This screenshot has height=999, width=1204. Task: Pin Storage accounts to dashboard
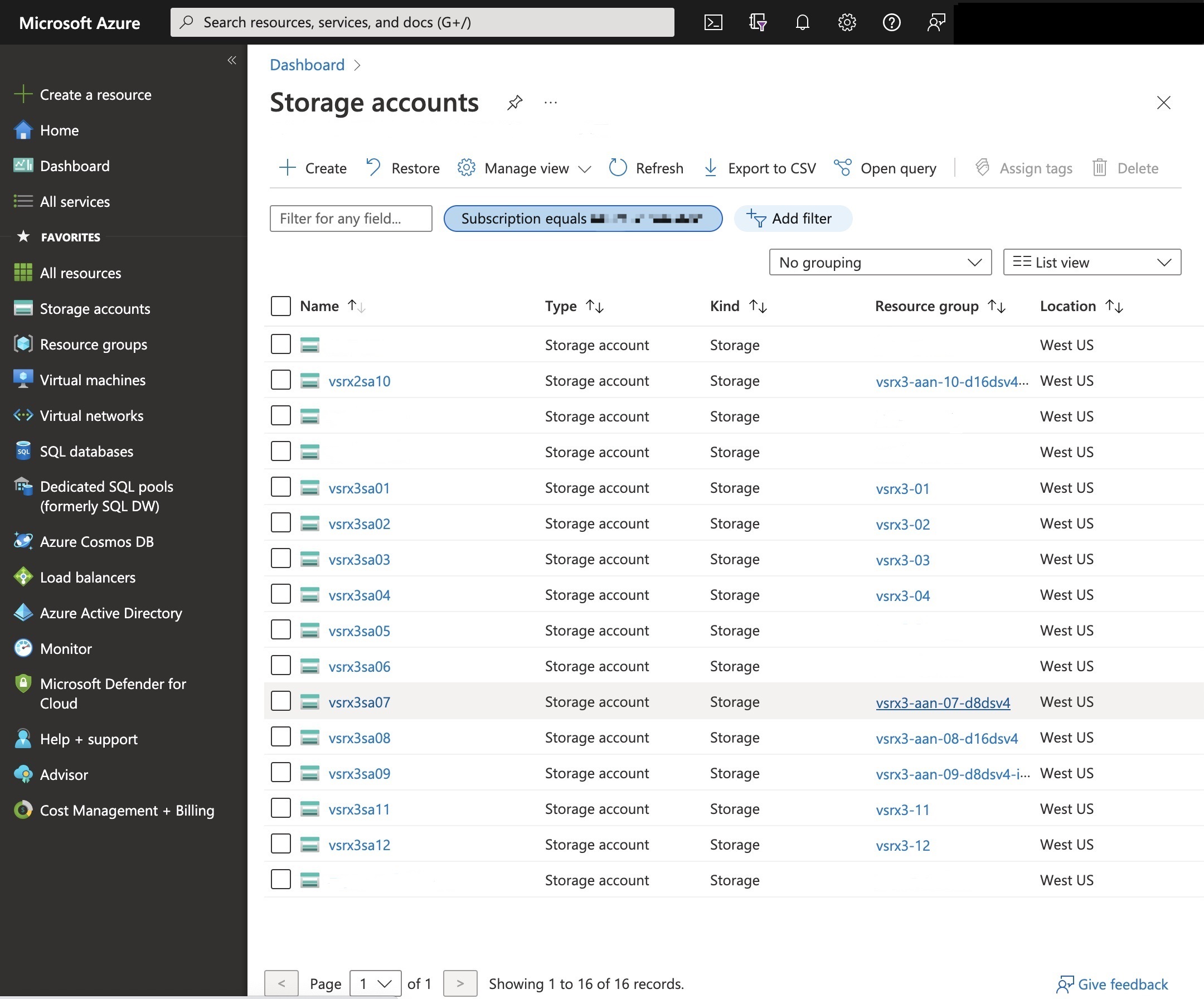click(x=514, y=103)
